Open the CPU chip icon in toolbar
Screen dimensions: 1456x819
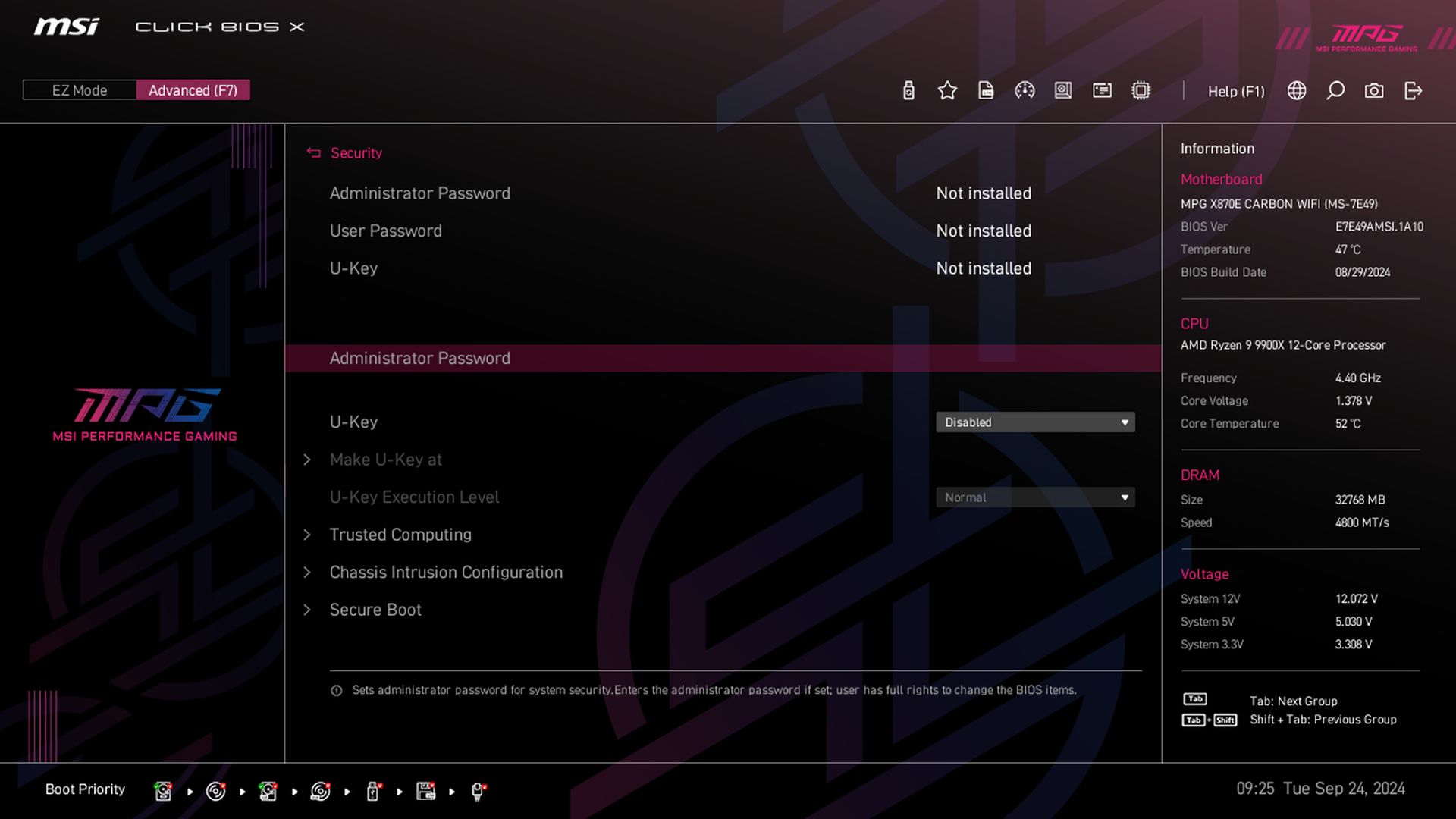[x=1141, y=91]
